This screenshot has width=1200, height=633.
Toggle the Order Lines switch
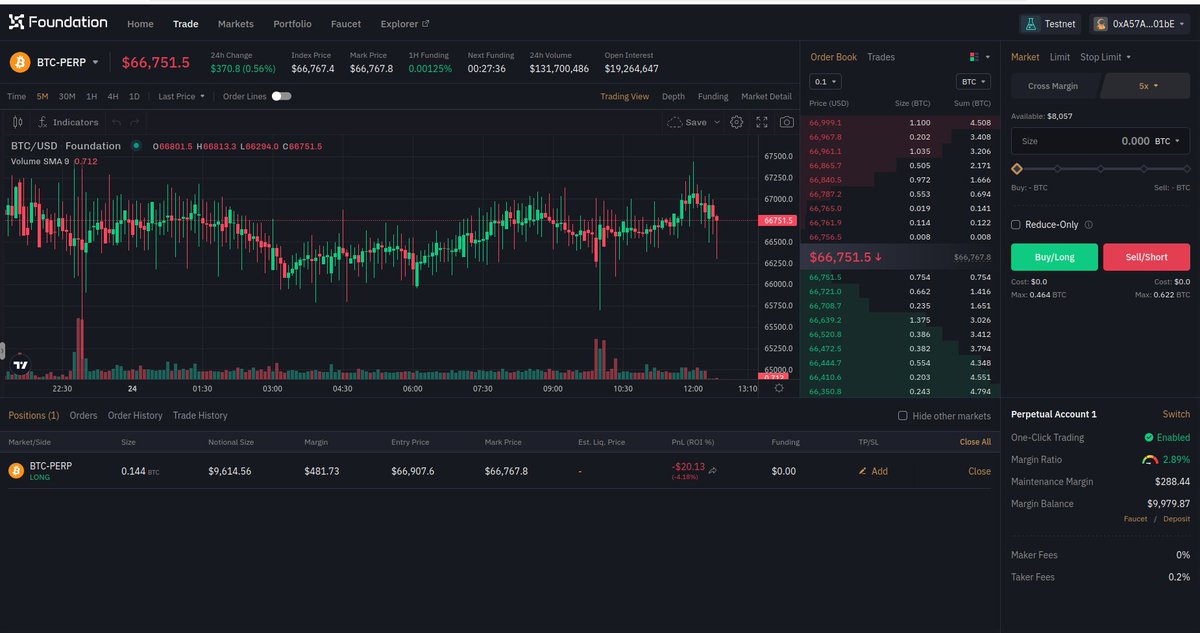tap(281, 96)
